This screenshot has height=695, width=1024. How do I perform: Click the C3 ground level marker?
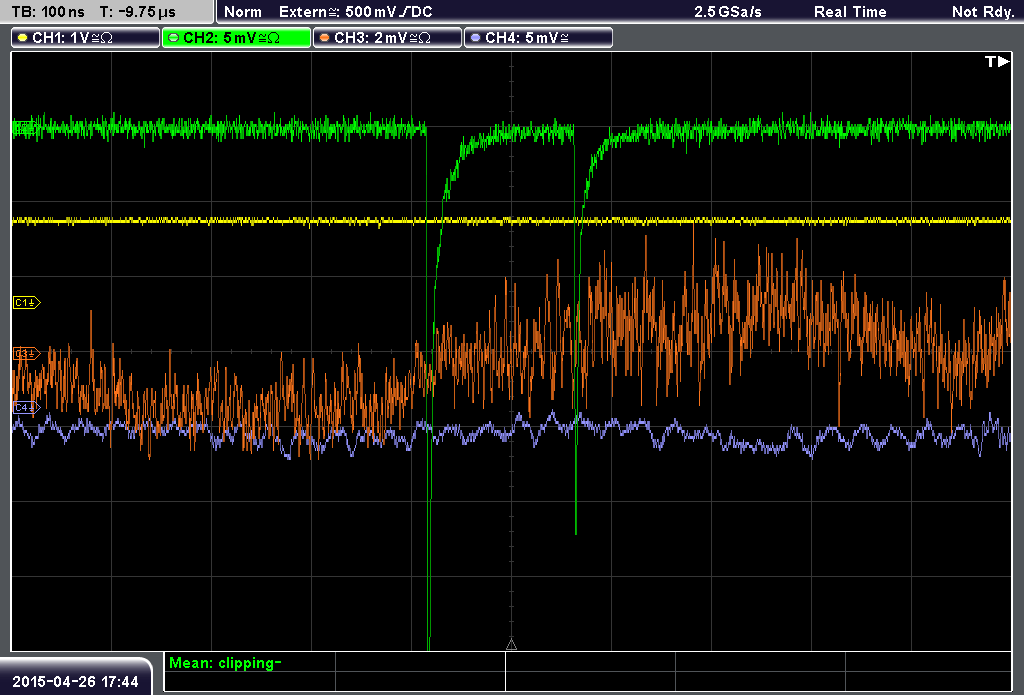(27, 353)
